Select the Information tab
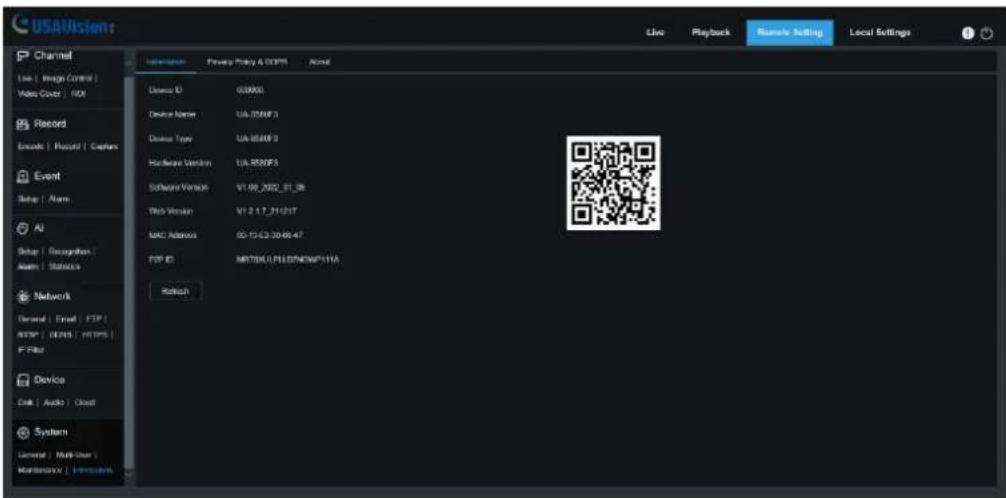Image resolution: width=1006 pixels, height=498 pixels. (166, 62)
